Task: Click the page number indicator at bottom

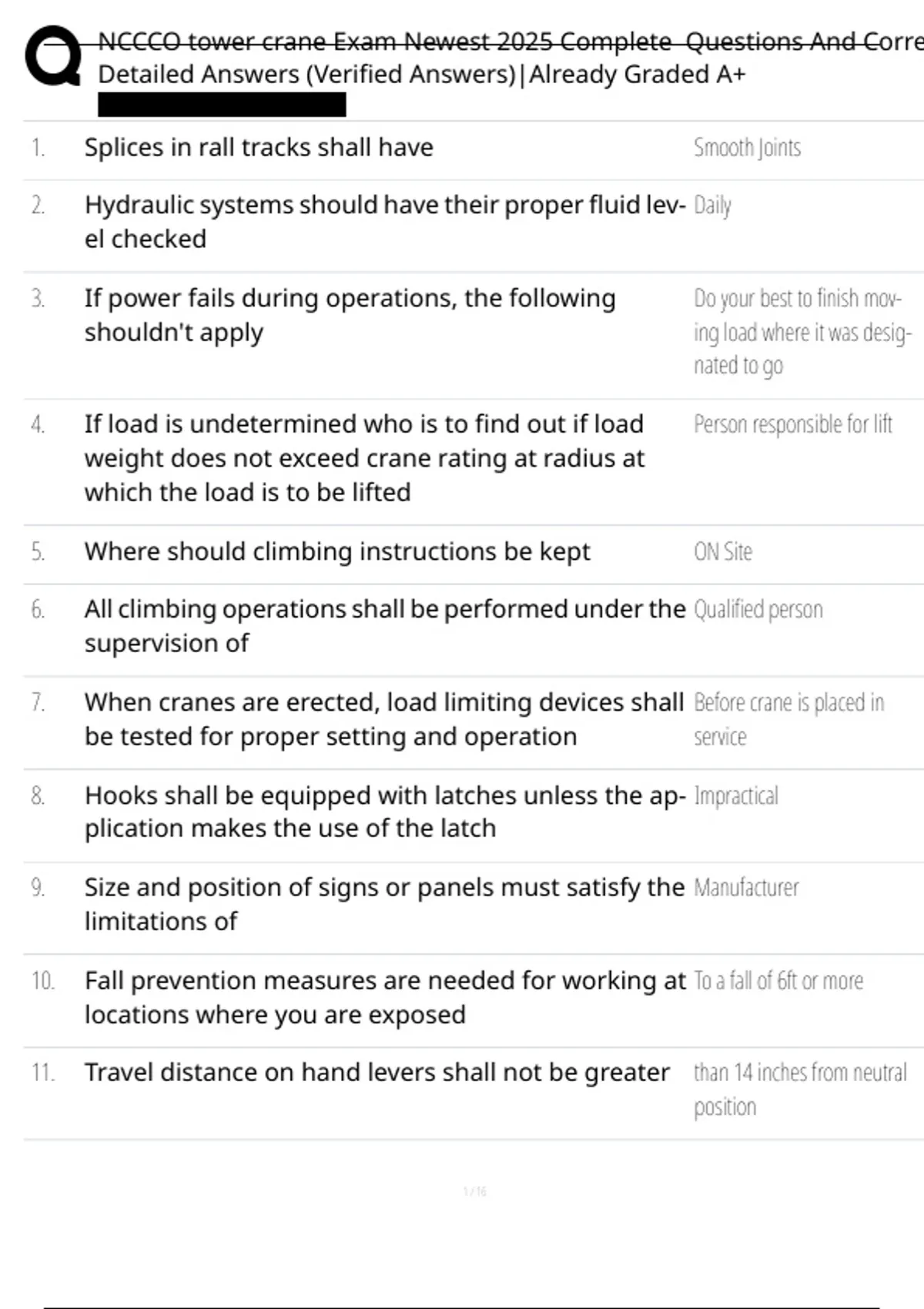Action: [474, 1191]
